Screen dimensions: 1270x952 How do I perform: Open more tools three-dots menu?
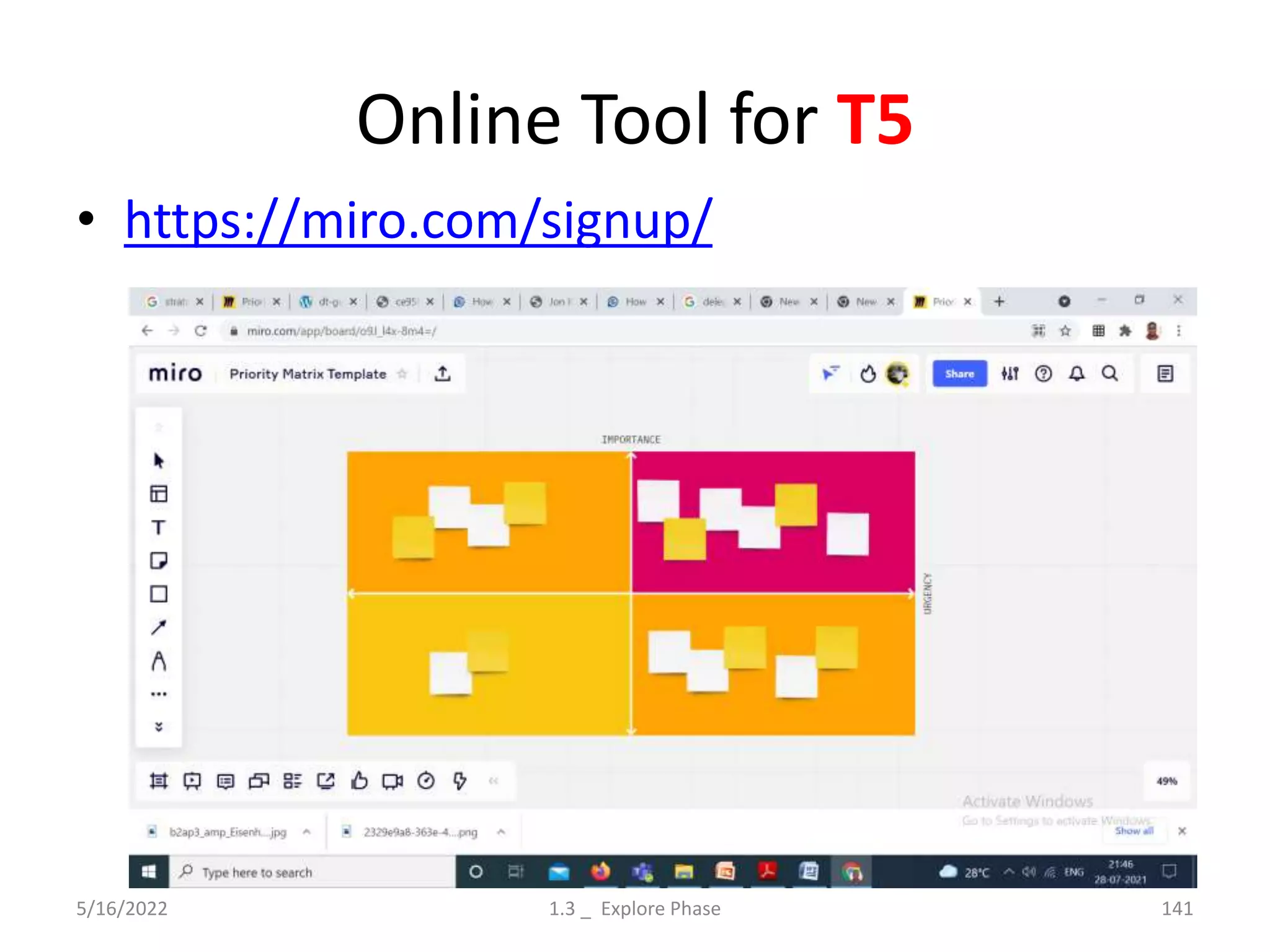coord(159,694)
